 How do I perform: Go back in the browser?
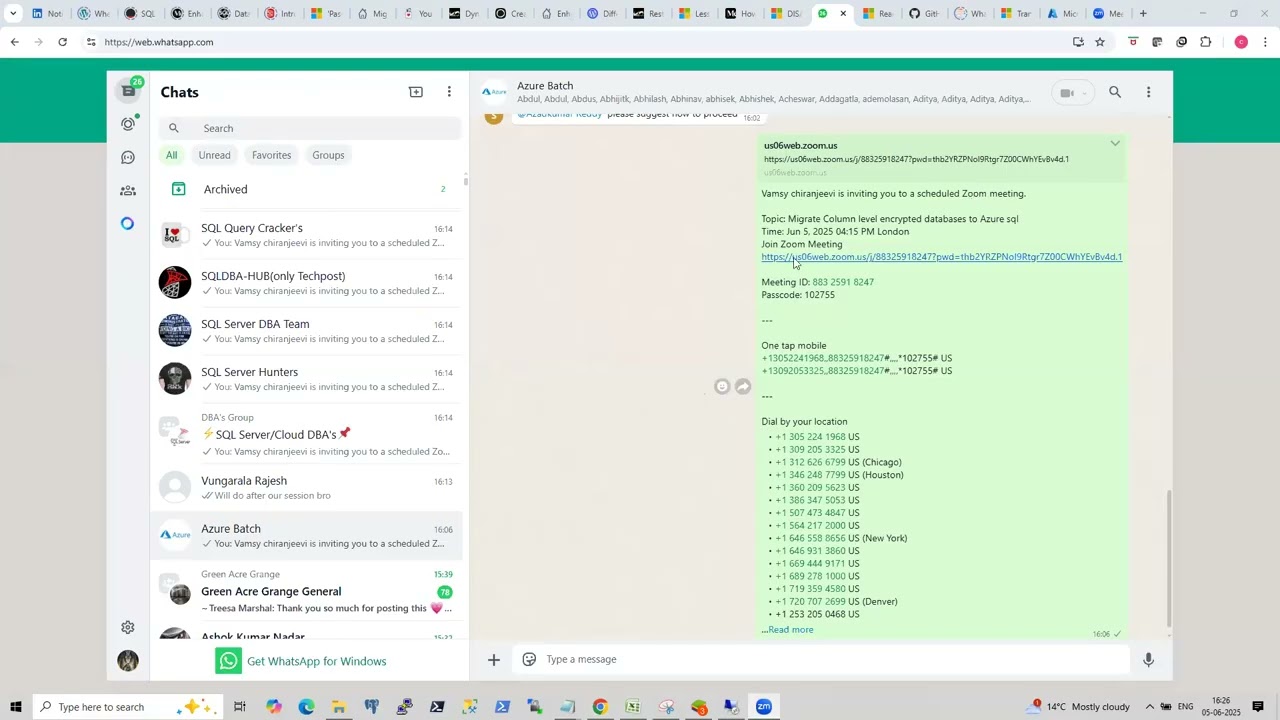pyautogui.click(x=15, y=42)
